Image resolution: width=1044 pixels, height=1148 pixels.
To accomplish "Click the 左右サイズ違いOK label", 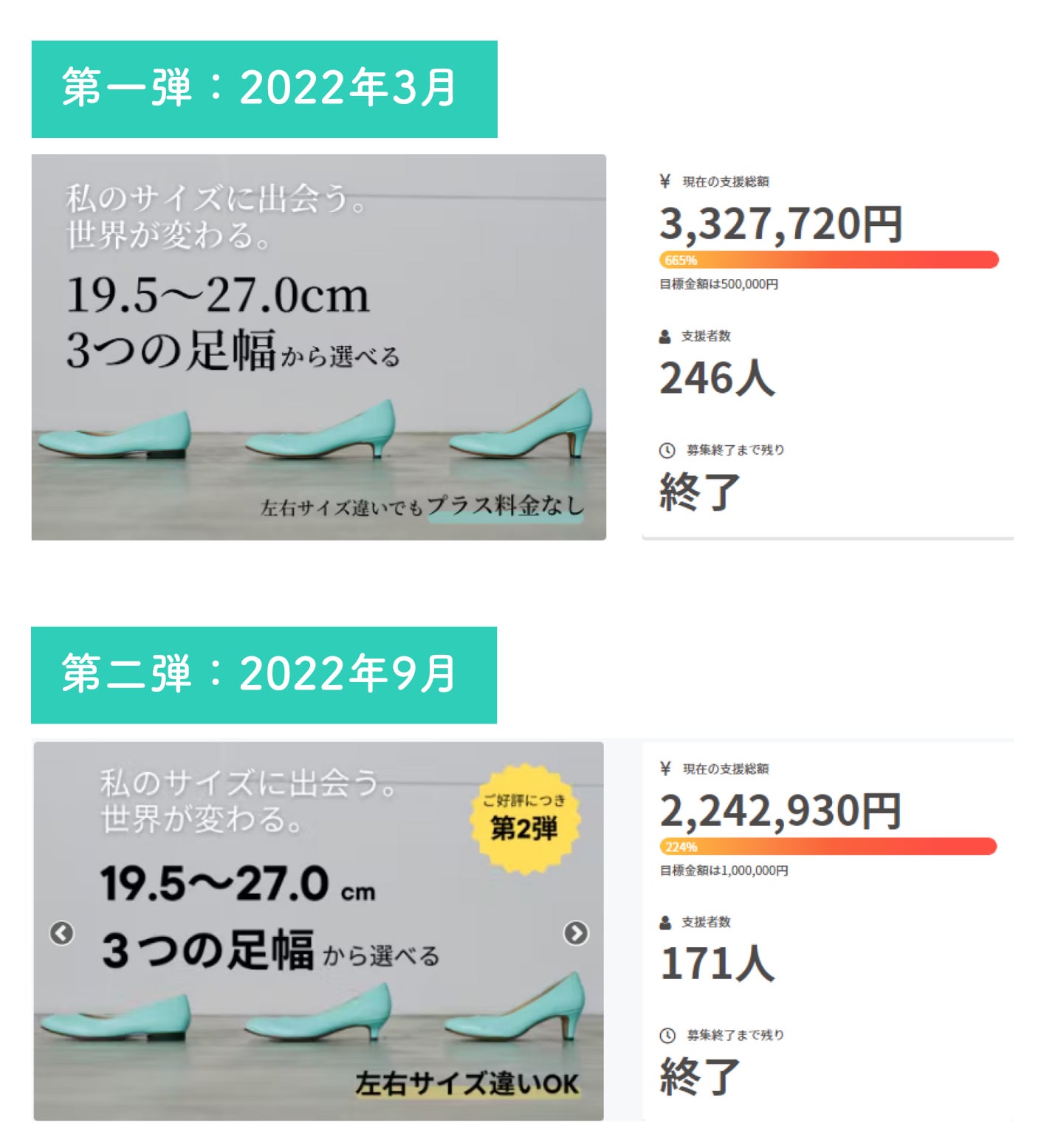I will [467, 1084].
